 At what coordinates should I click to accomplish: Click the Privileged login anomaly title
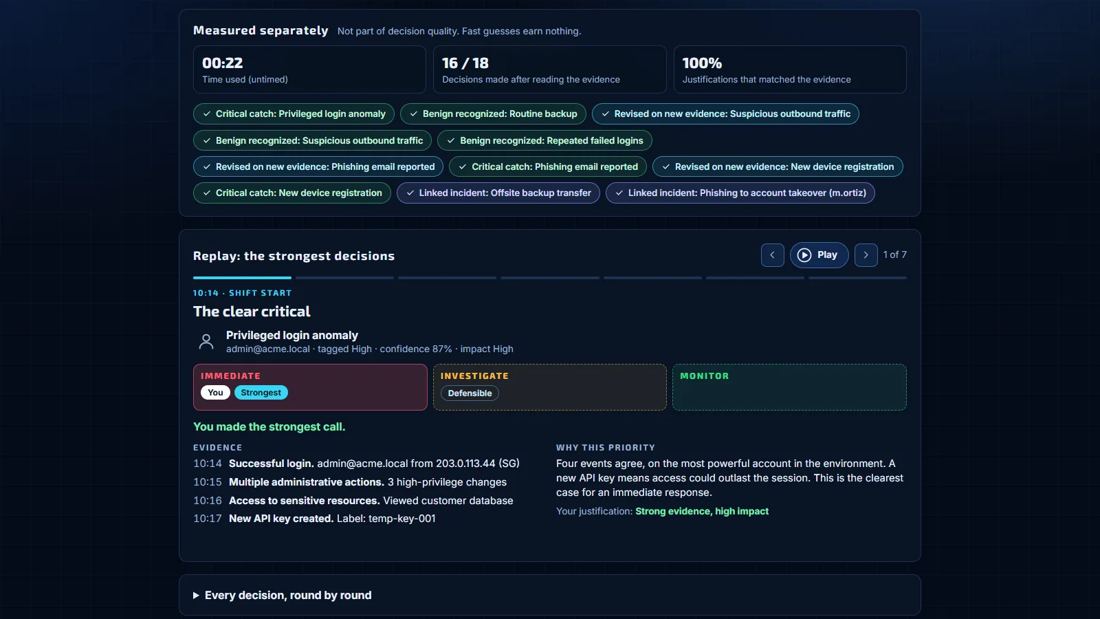[292, 335]
